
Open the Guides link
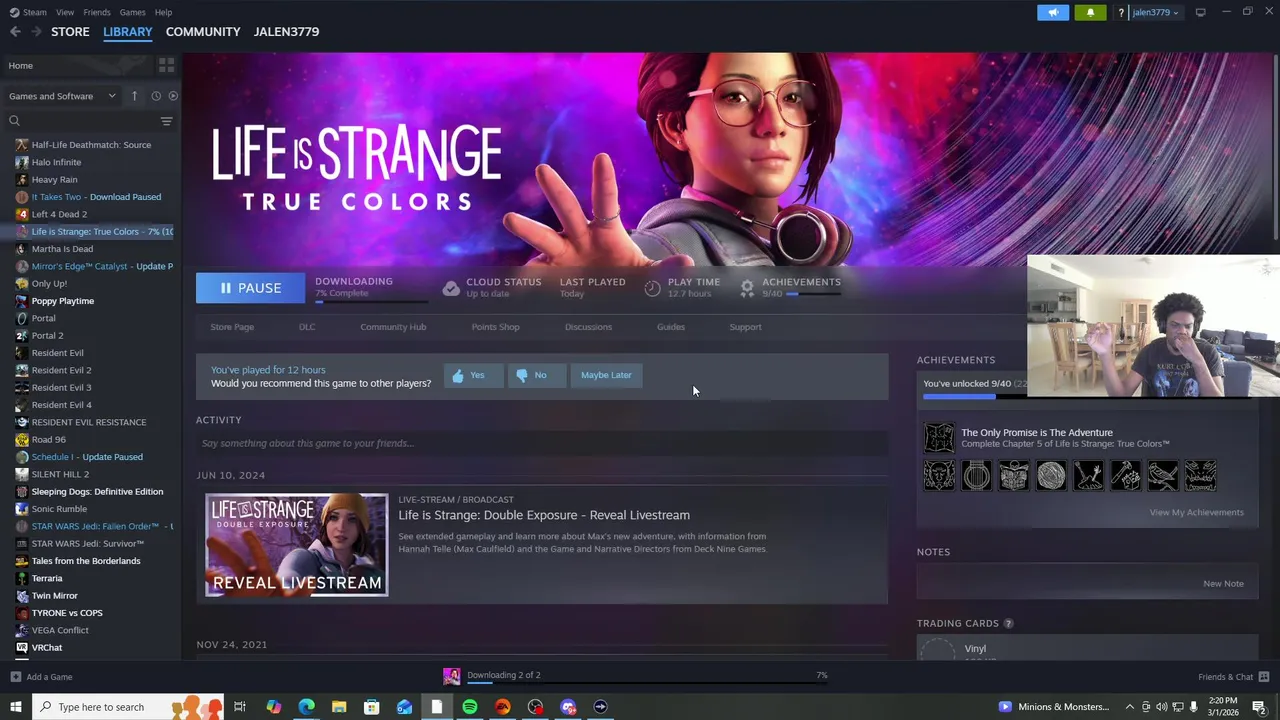(x=671, y=327)
